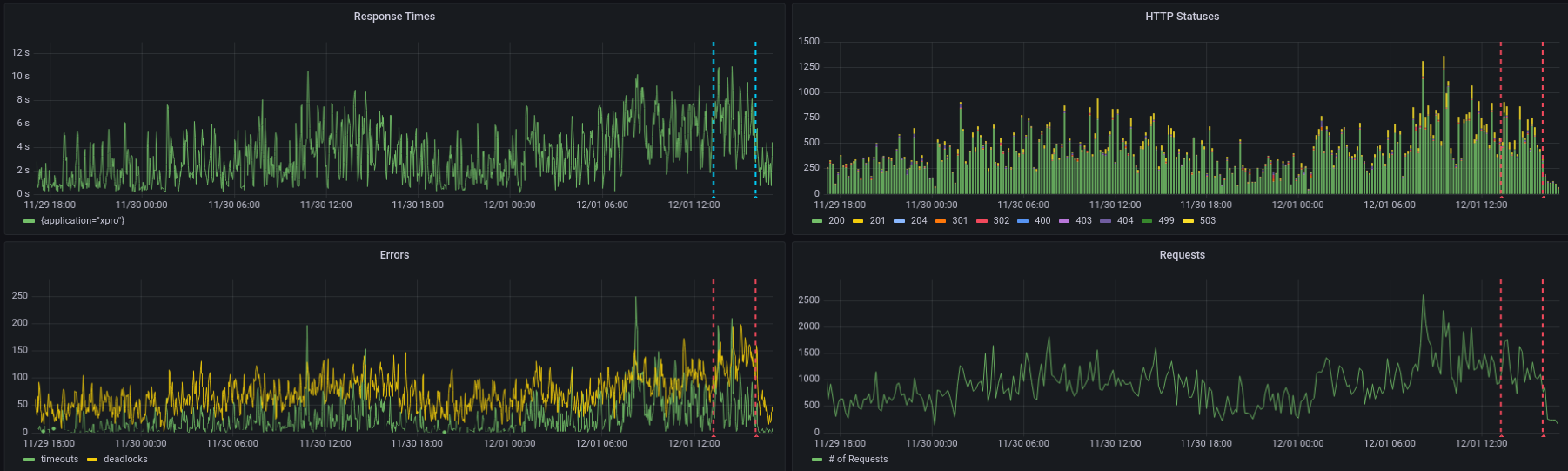Click the green swatch beside timeouts
The image size is (1568, 471).
[x=30, y=460]
